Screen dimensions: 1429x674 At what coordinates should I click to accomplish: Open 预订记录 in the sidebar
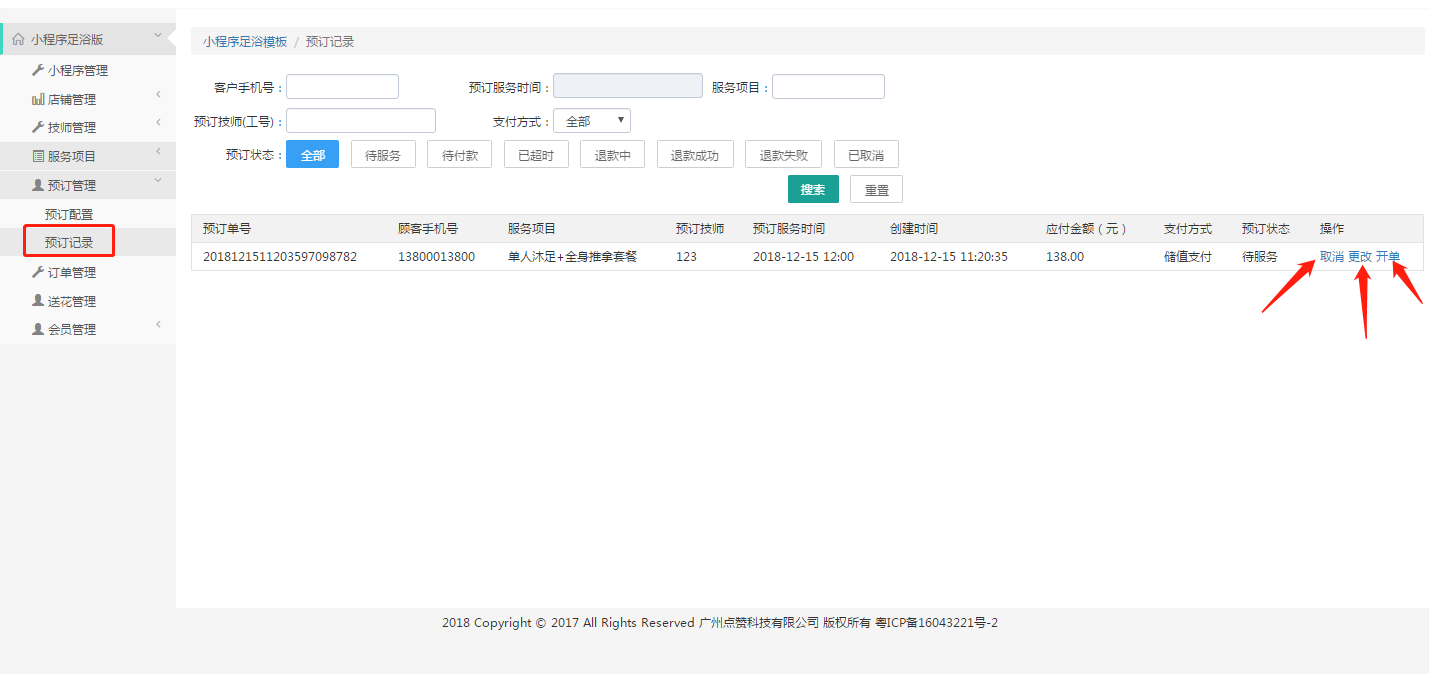pos(69,243)
